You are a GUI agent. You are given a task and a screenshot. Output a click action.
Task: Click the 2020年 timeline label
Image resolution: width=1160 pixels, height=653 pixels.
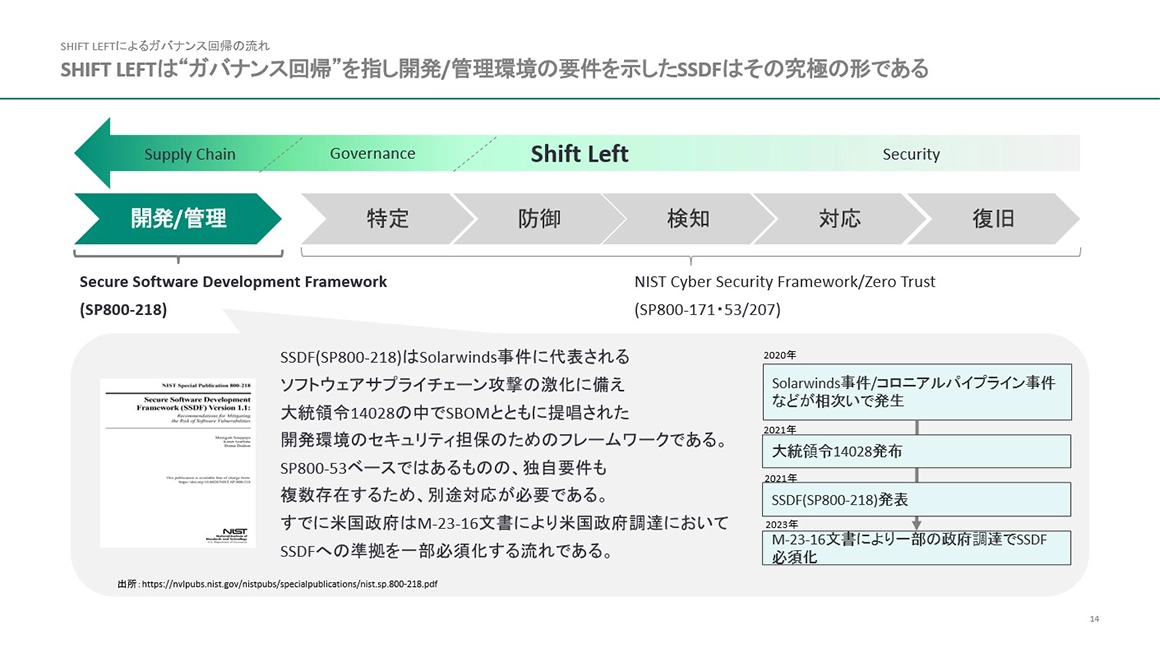click(780, 355)
